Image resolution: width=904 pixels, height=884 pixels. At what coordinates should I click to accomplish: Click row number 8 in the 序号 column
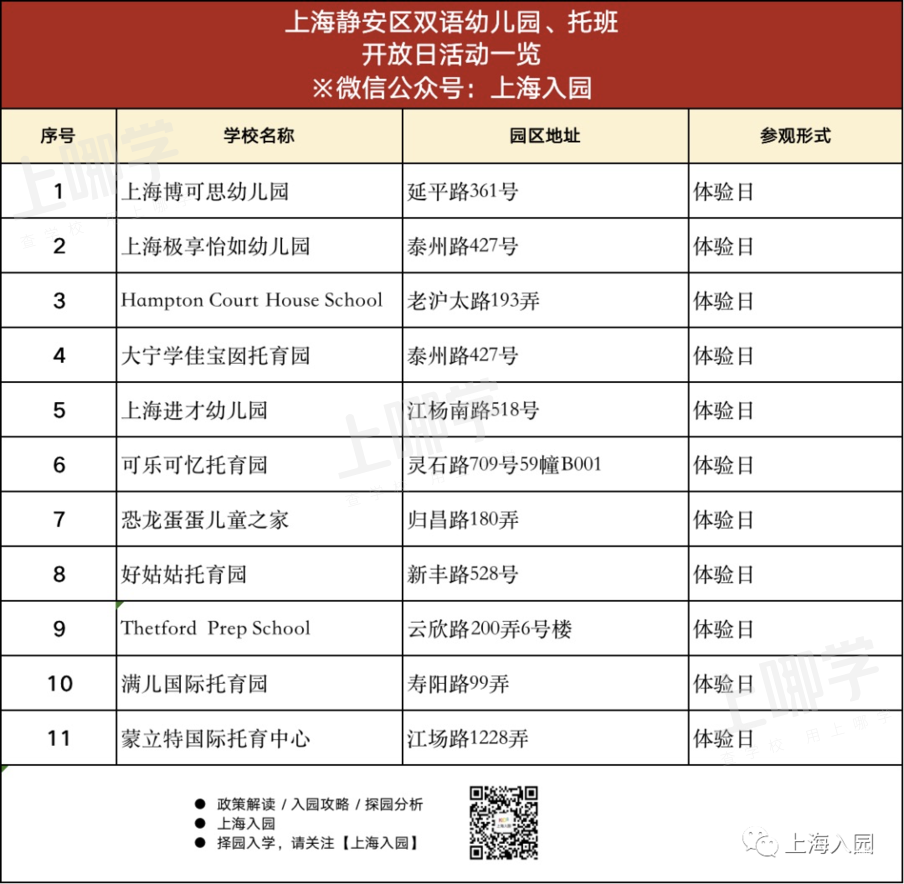[x=59, y=574]
